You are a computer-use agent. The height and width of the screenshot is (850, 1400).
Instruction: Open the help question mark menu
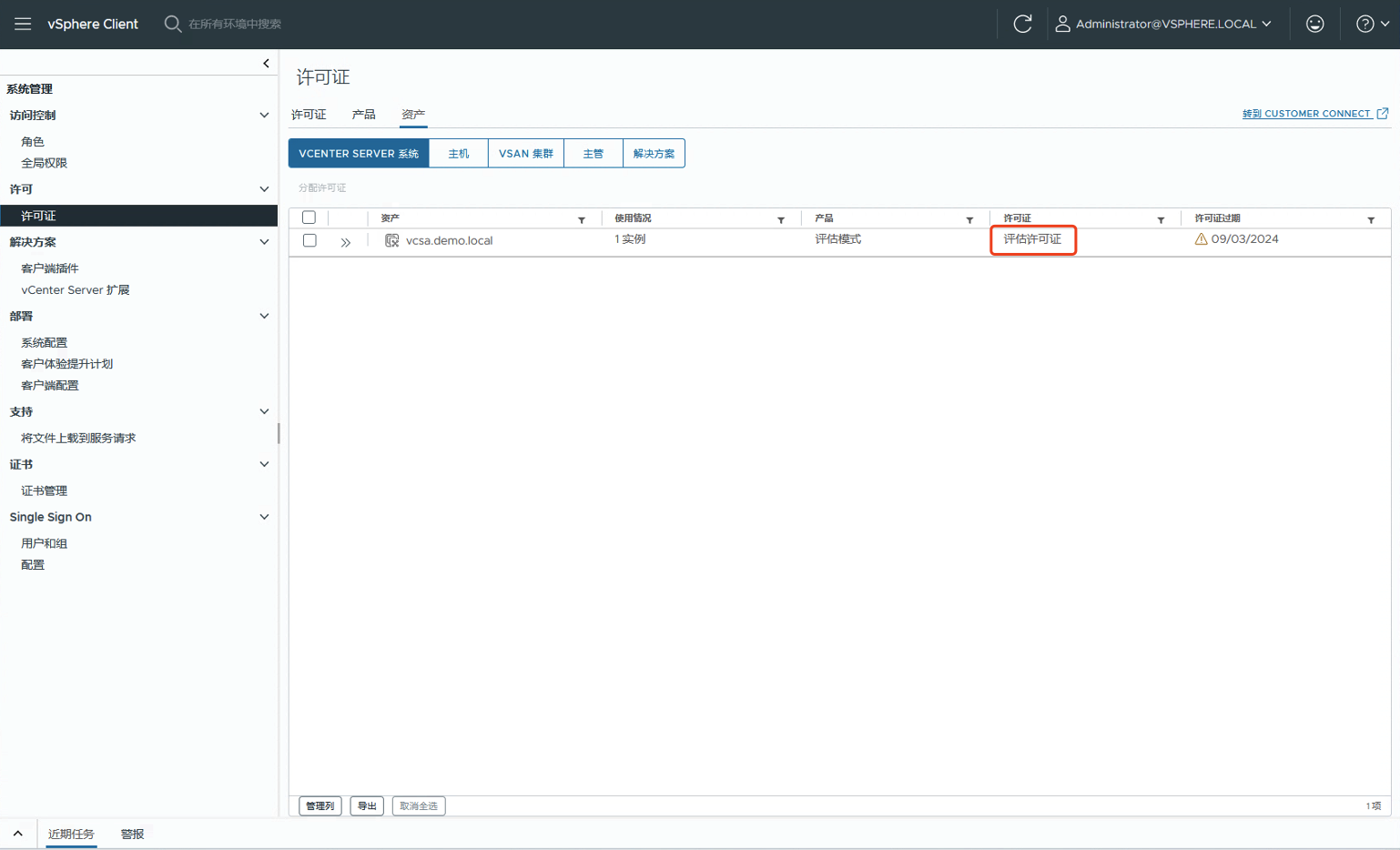[x=1373, y=24]
